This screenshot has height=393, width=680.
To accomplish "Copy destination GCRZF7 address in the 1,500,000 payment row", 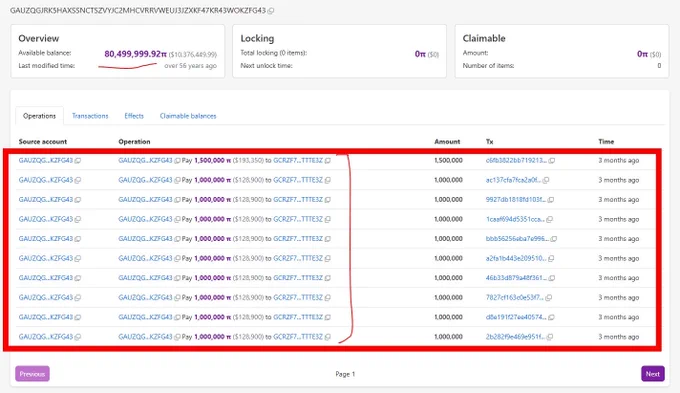I will pyautogui.click(x=327, y=160).
